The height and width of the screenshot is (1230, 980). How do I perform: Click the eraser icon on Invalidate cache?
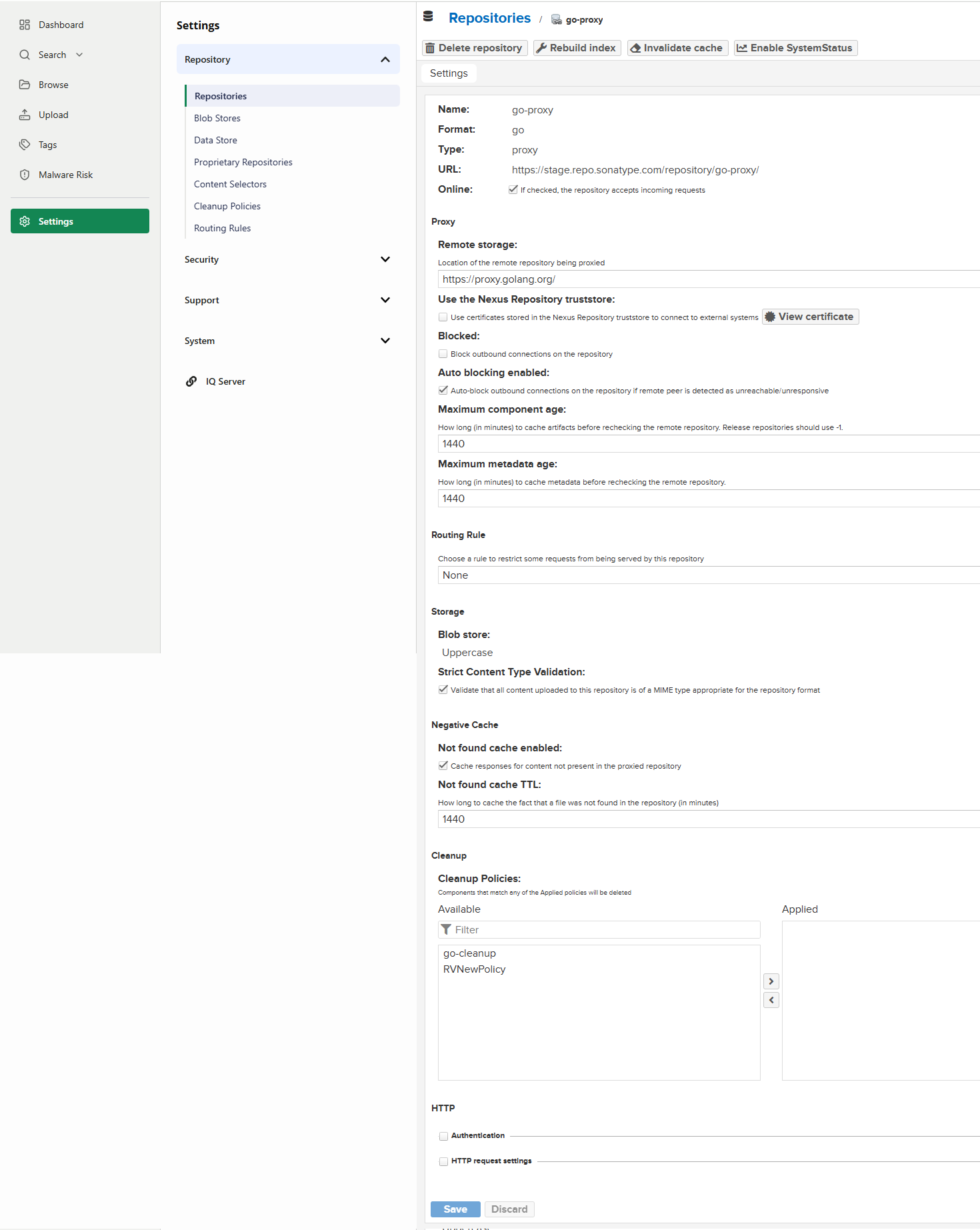(x=635, y=48)
